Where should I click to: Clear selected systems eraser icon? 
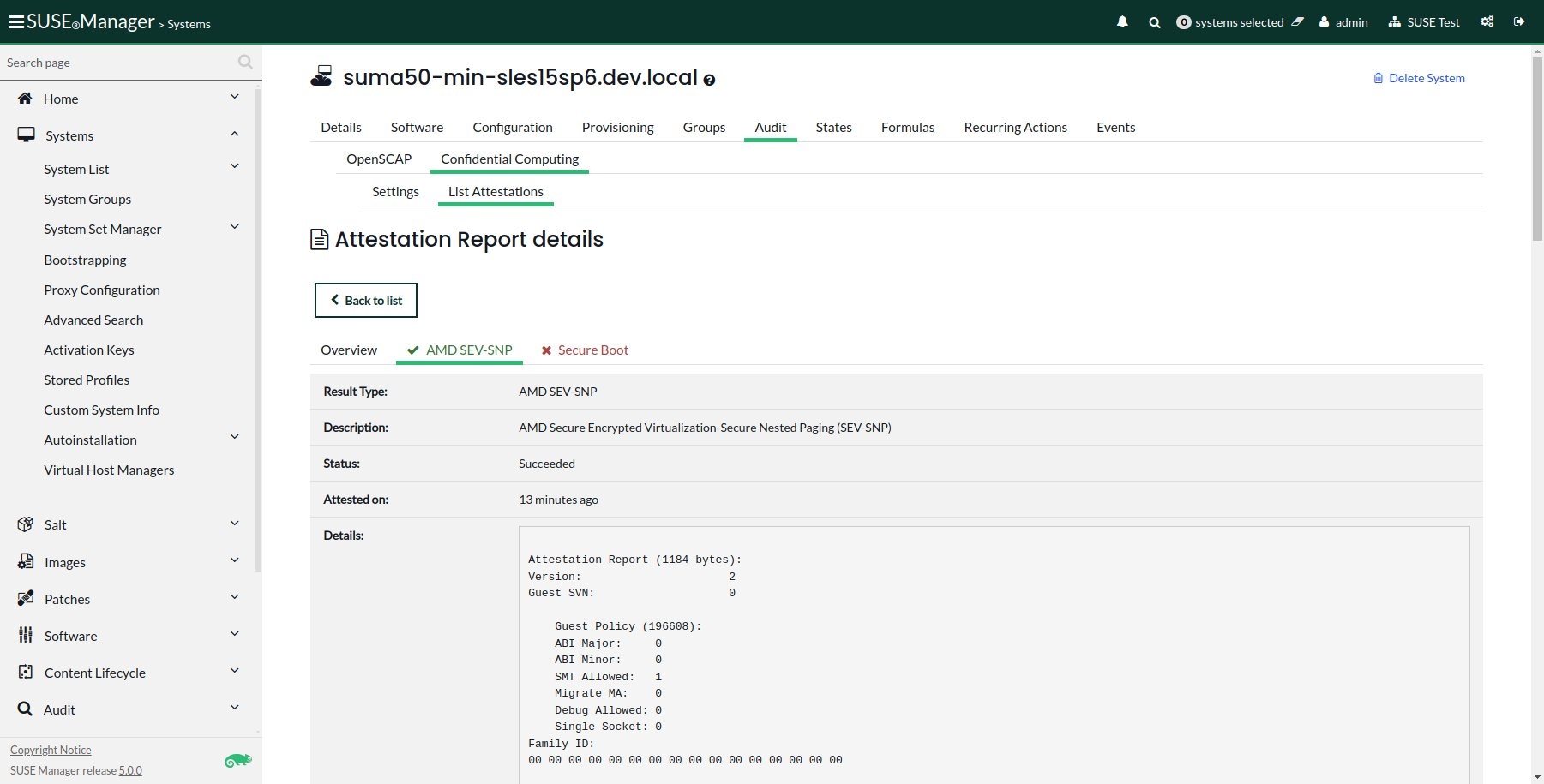pos(1298,22)
